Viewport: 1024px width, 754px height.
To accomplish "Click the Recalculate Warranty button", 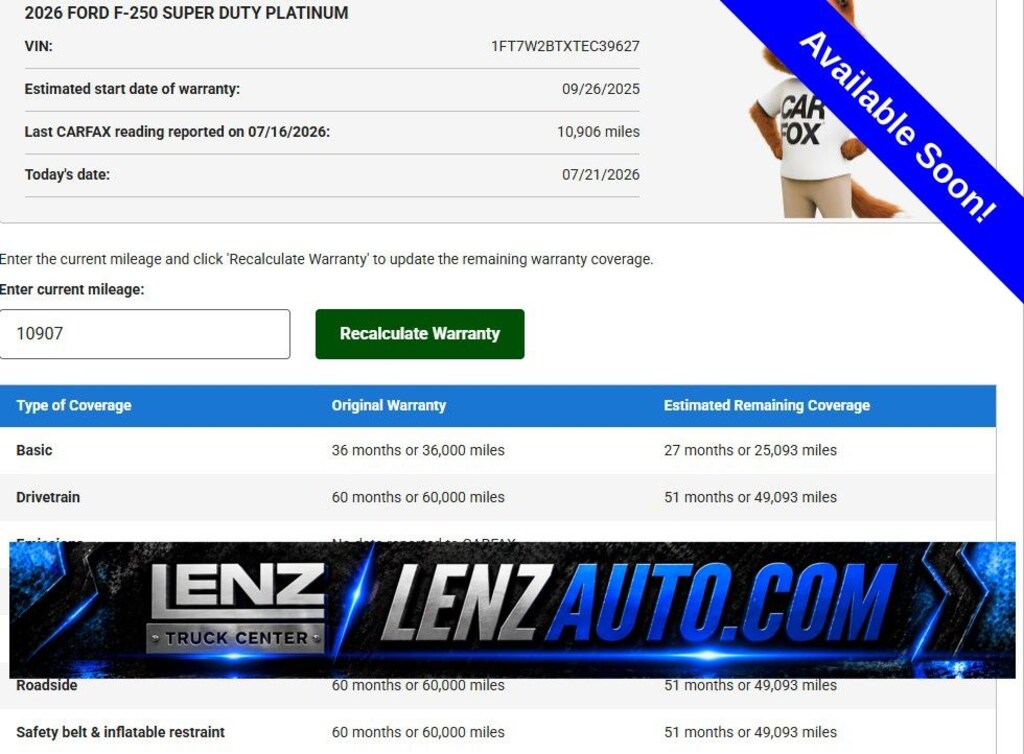I will click(419, 334).
